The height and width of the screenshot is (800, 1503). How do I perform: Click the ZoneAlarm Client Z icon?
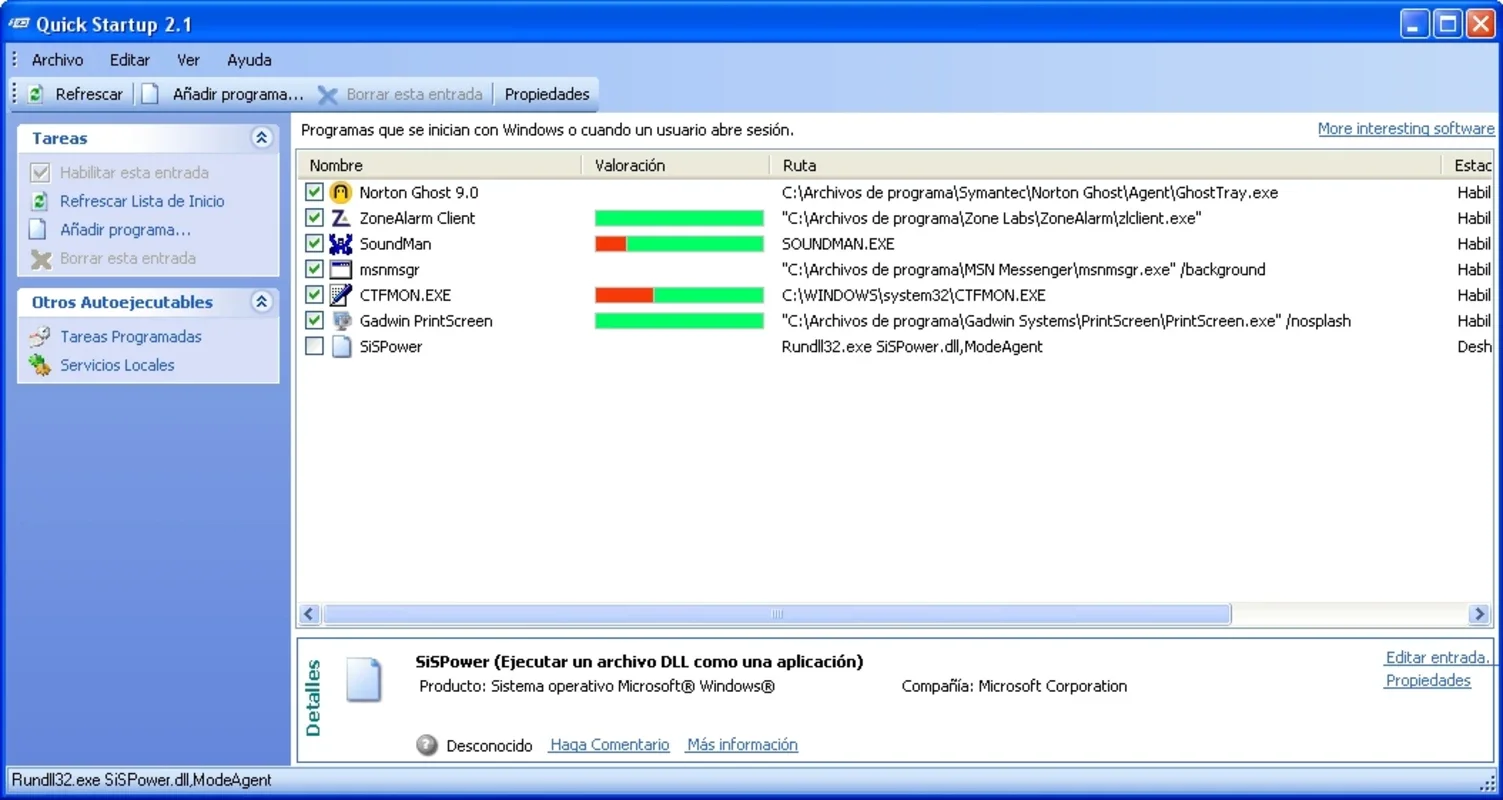point(341,218)
